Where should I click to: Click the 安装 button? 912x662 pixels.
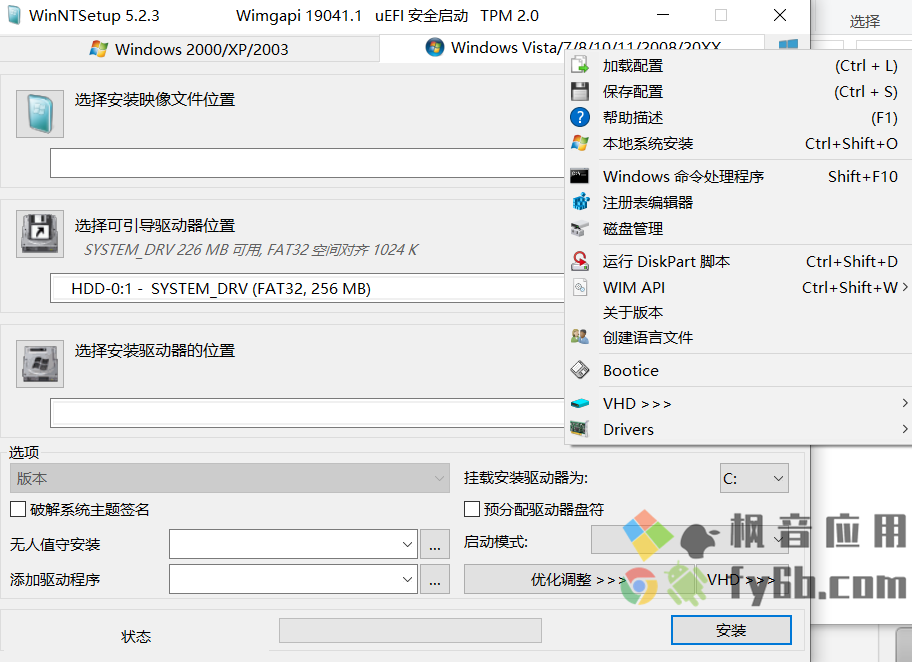pyautogui.click(x=731, y=630)
